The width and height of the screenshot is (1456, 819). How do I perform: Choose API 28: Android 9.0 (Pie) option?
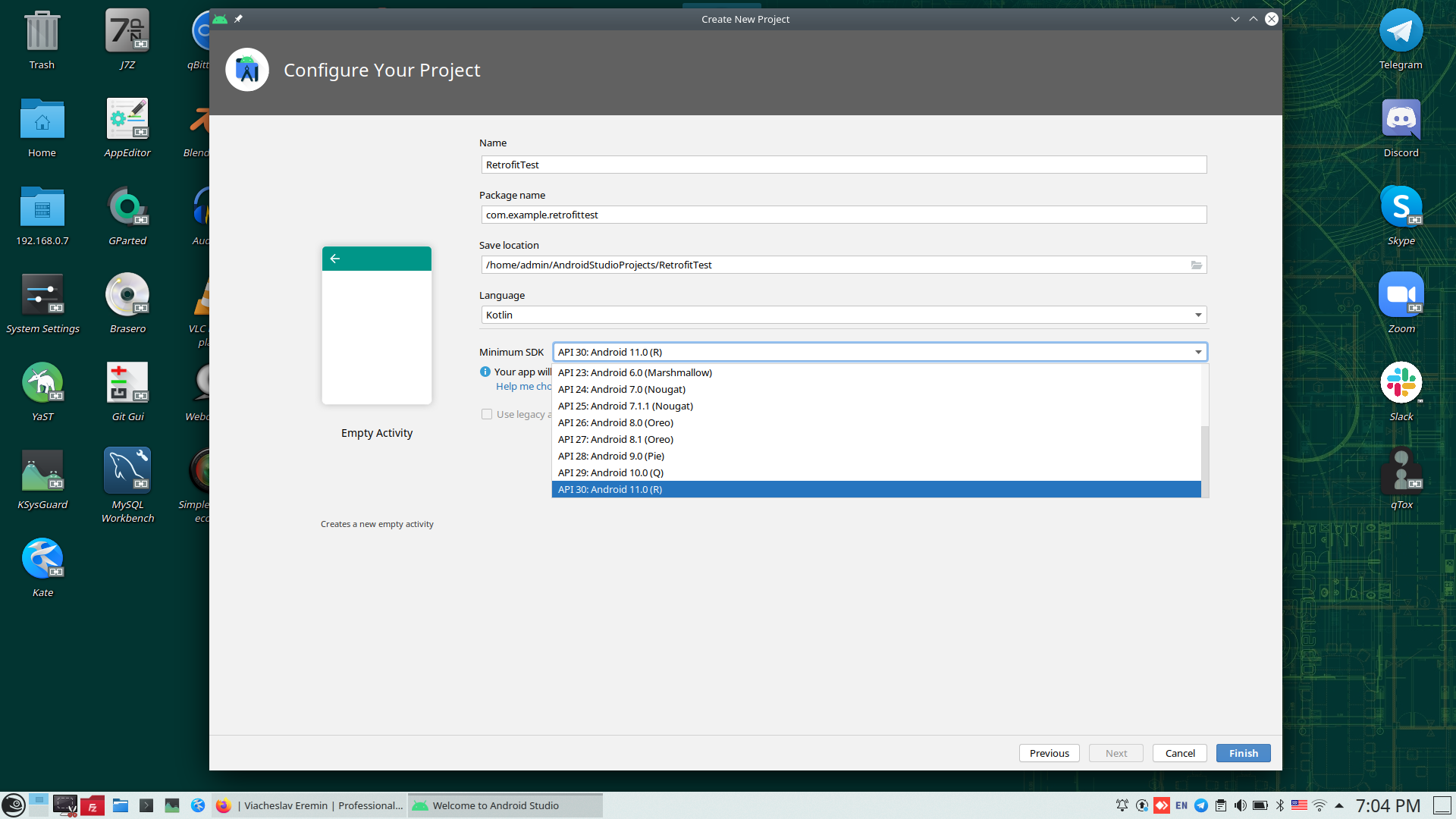(x=610, y=456)
